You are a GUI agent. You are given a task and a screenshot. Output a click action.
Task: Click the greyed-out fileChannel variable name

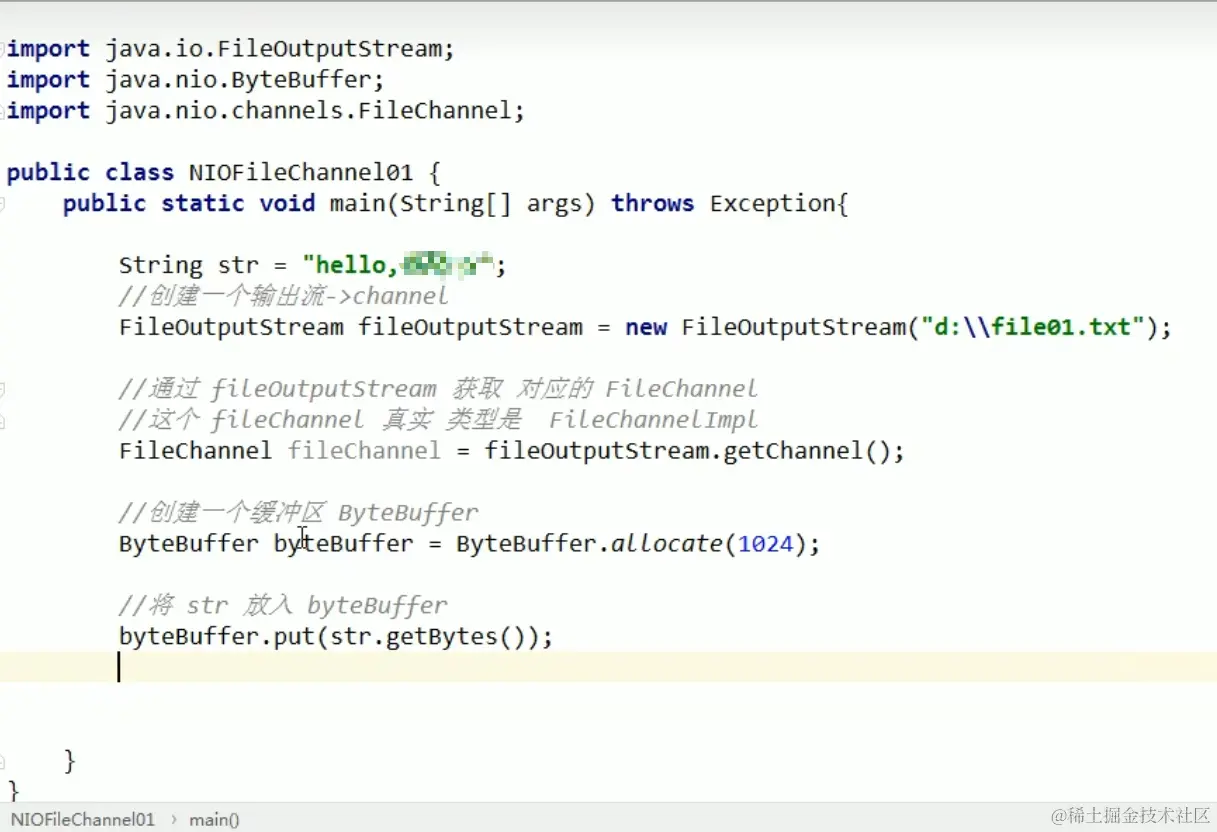click(x=364, y=451)
